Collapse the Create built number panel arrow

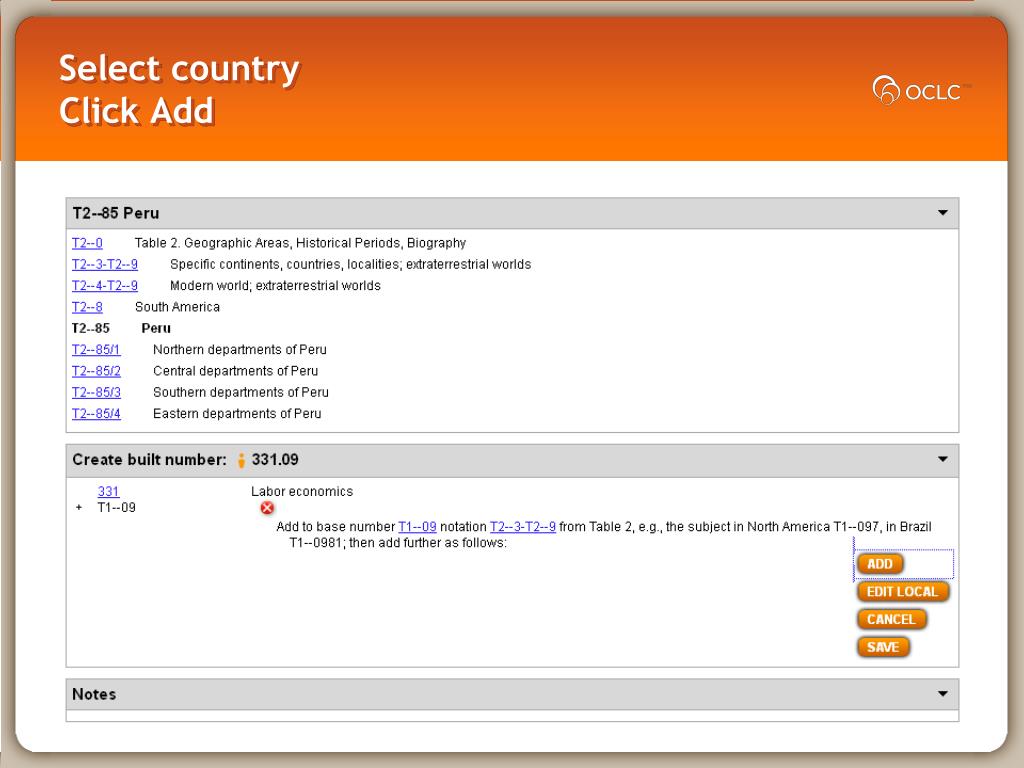[942, 459]
